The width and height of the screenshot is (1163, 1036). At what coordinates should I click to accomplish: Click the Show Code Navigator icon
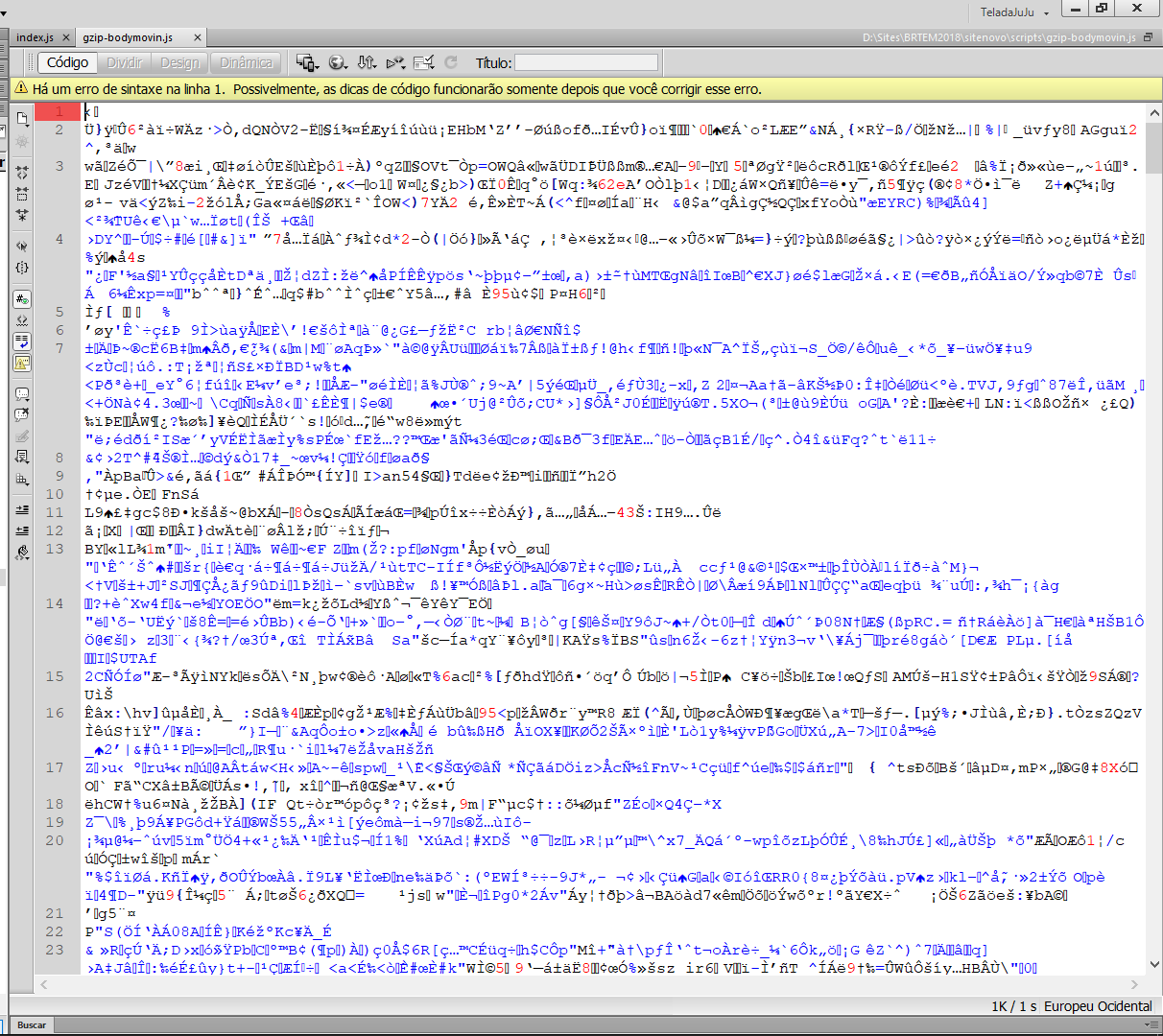click(22, 140)
